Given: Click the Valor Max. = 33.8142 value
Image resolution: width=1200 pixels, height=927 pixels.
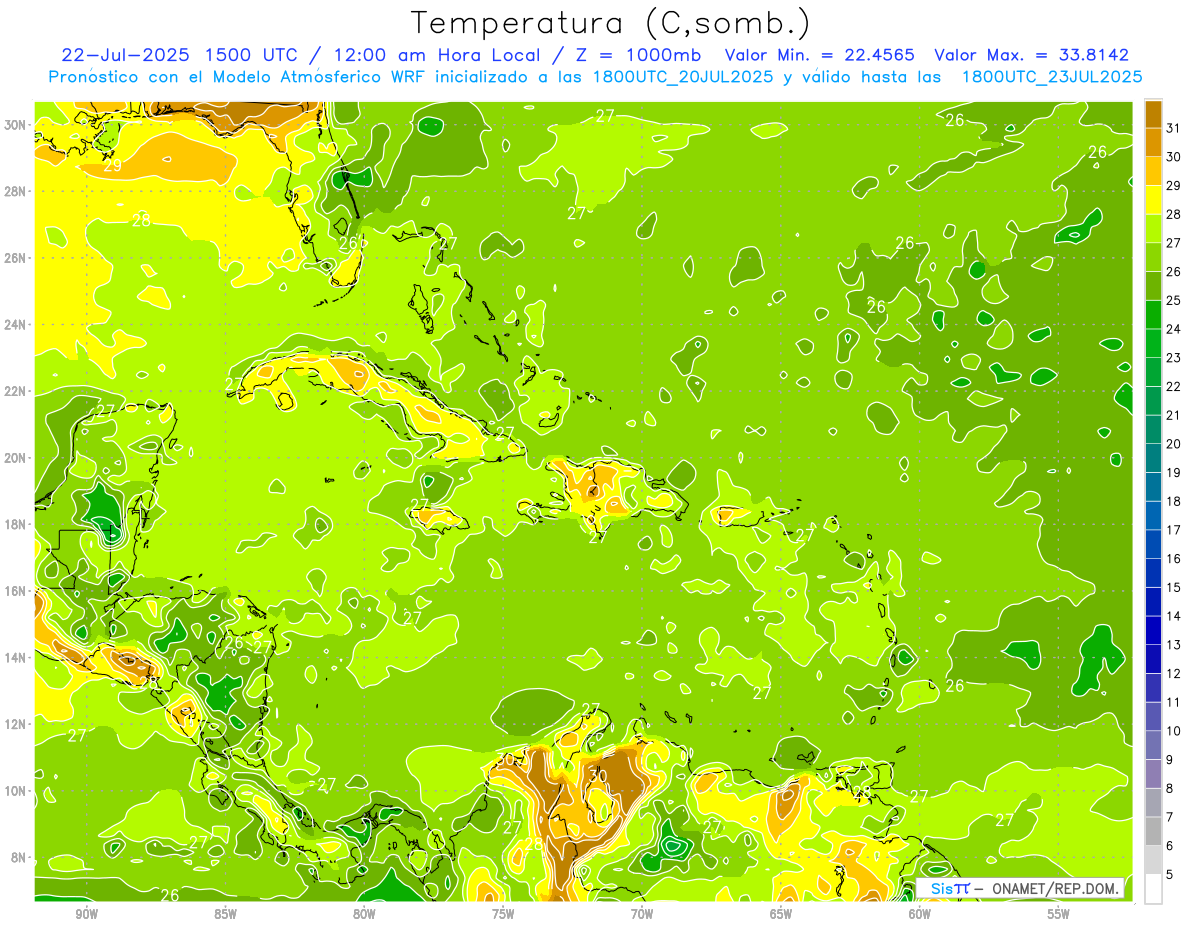Looking at the screenshot, I should [x=1031, y=55].
